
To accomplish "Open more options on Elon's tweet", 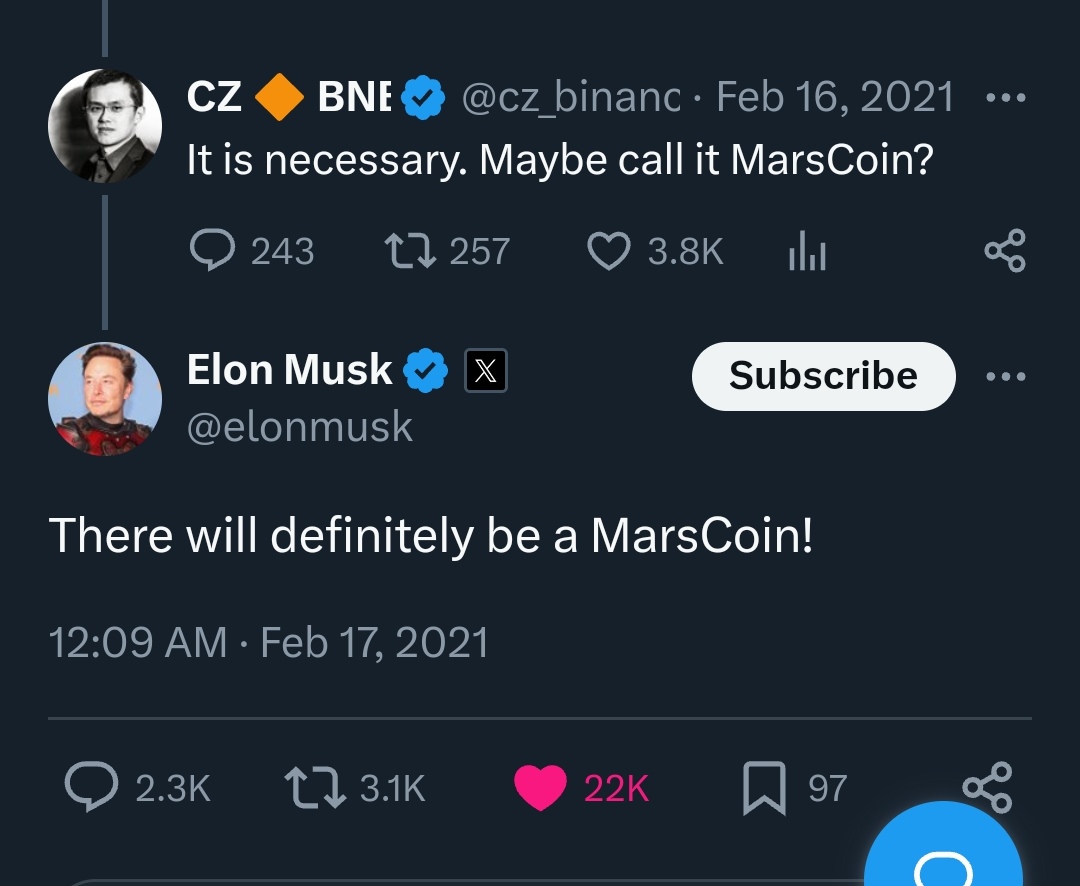I will click(x=1005, y=377).
